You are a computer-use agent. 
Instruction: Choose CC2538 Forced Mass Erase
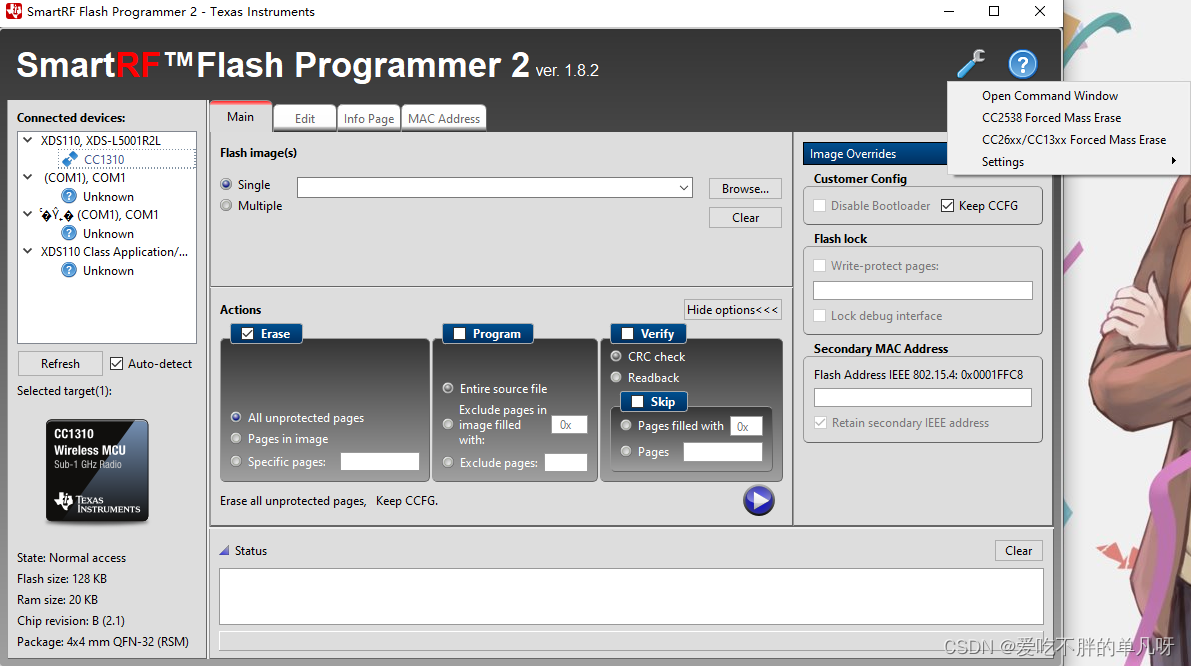click(1051, 118)
